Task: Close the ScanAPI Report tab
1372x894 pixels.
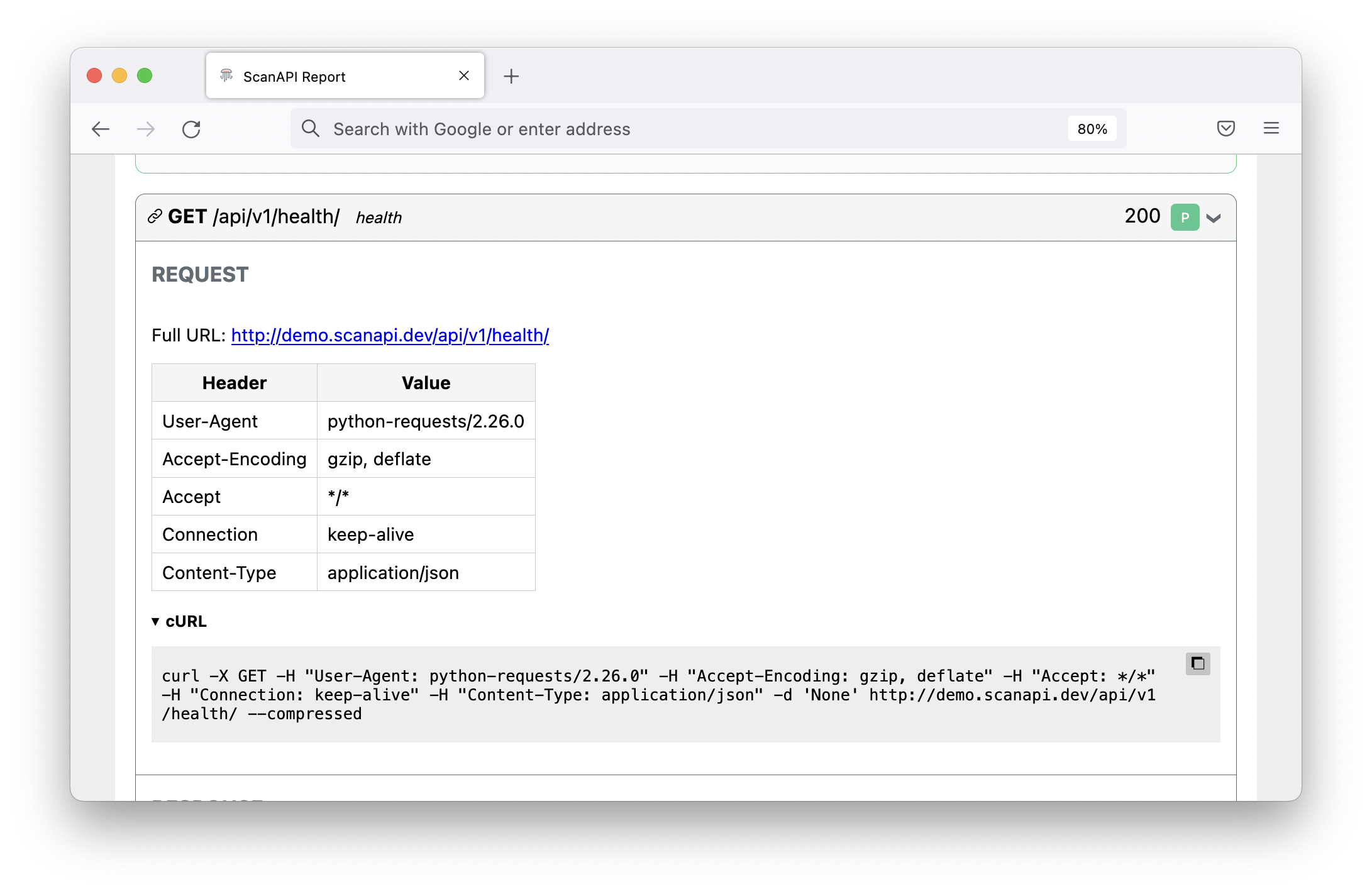Action: (464, 76)
